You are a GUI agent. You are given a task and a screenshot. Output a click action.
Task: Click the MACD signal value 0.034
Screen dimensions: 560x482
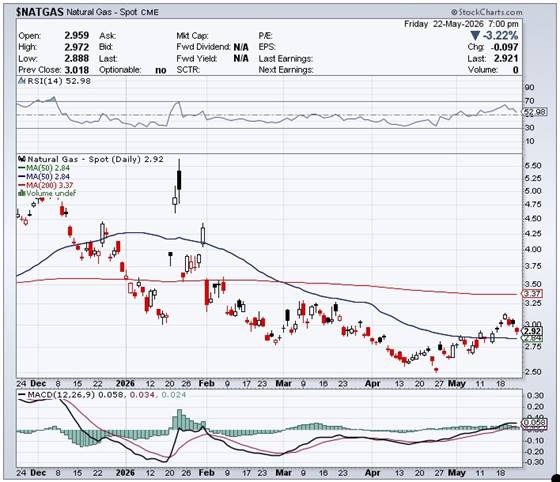point(142,395)
